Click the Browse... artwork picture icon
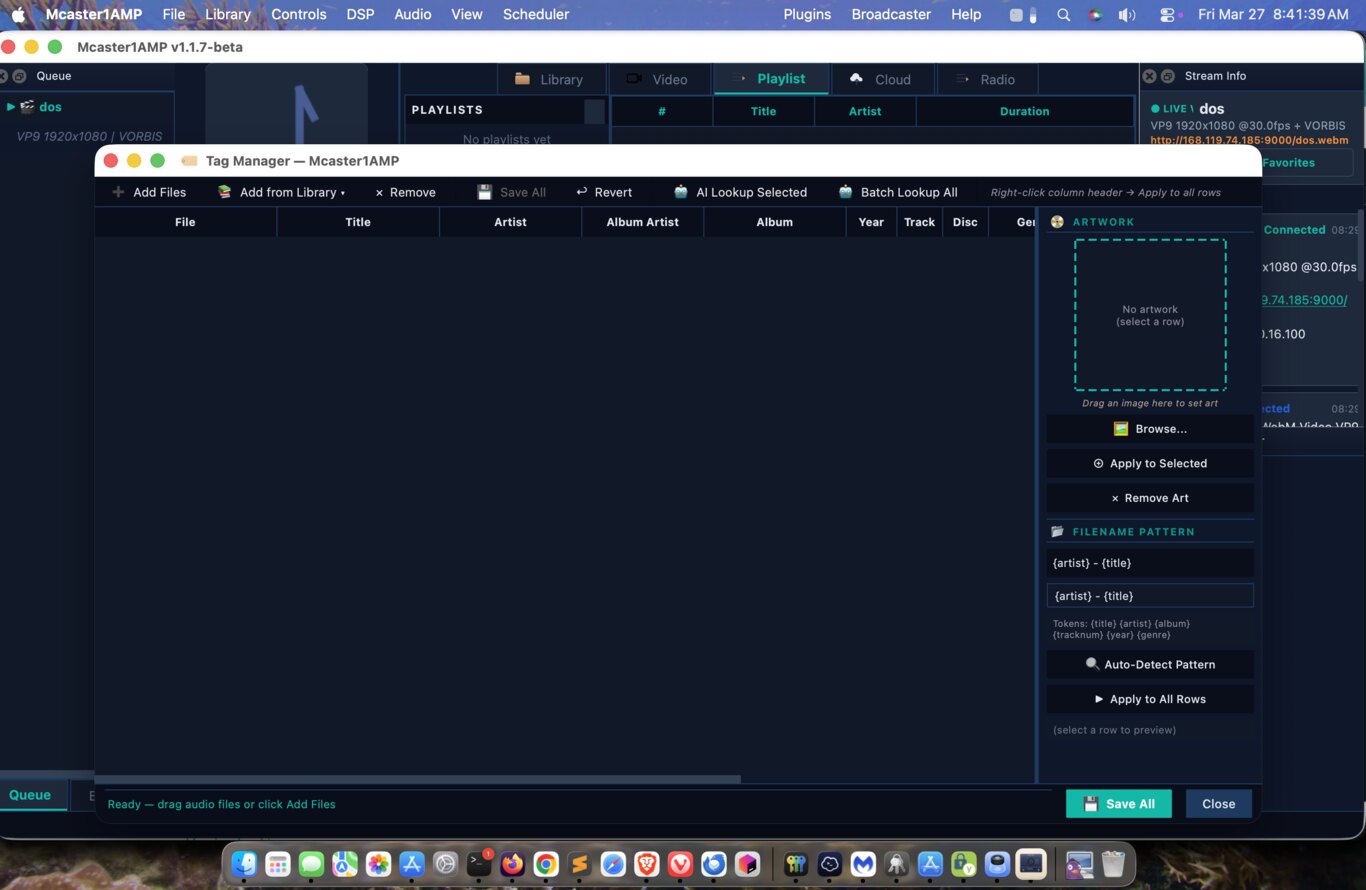1366x890 pixels. pos(1121,429)
